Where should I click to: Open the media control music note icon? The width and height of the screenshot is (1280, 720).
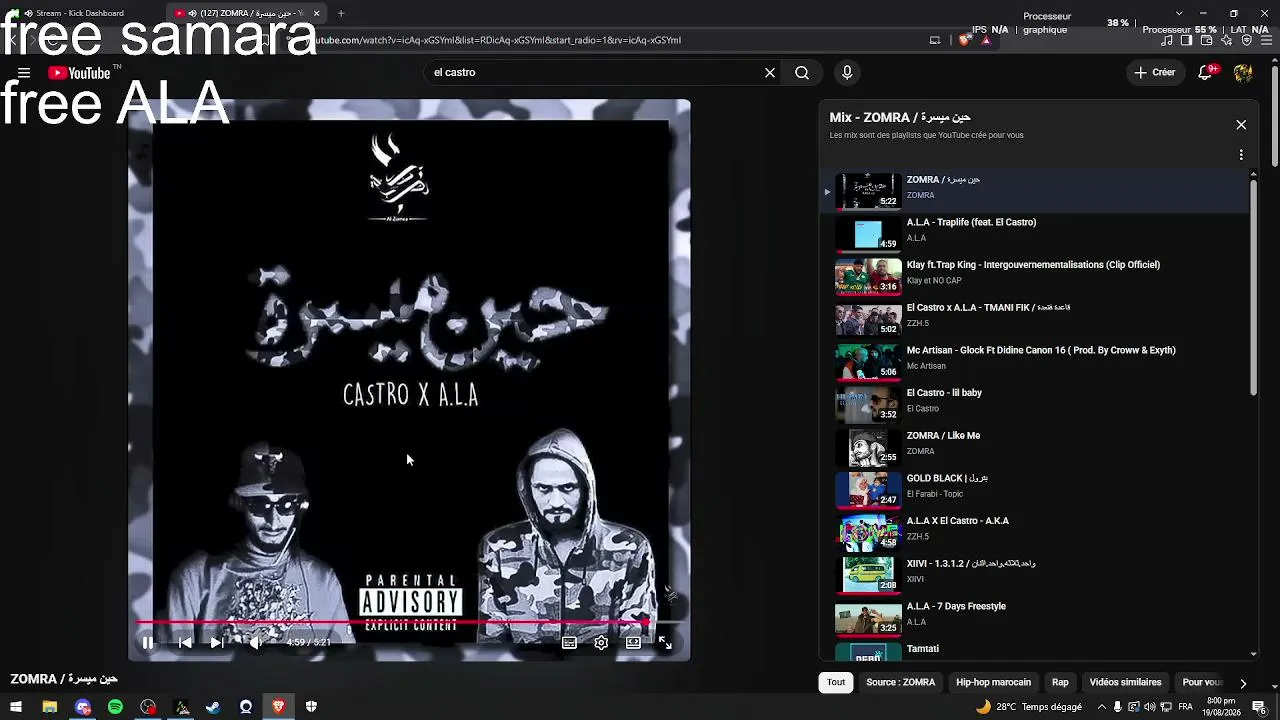click(x=1166, y=41)
